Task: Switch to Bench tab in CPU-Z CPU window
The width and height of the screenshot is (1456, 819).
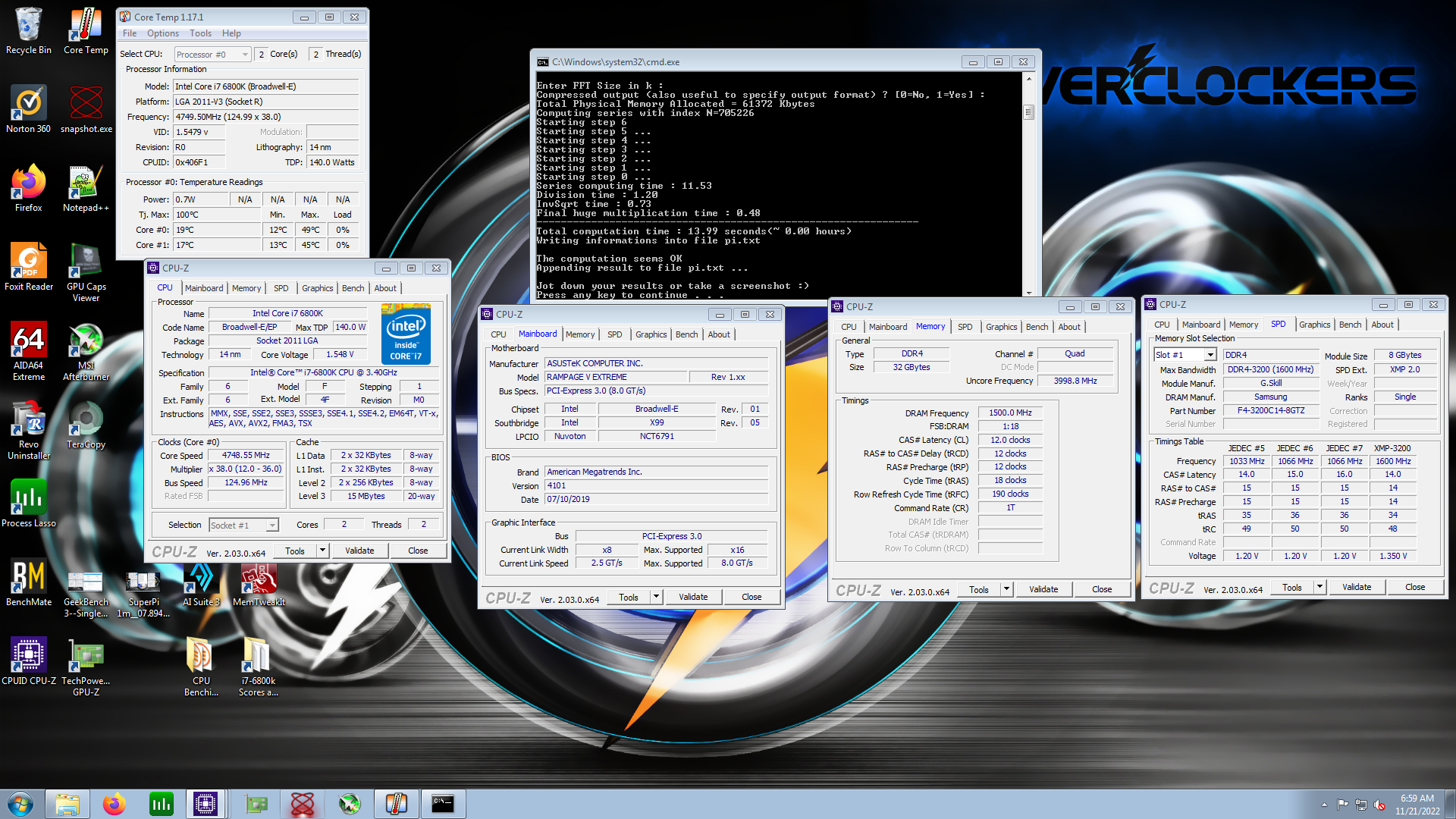Action: (x=353, y=288)
